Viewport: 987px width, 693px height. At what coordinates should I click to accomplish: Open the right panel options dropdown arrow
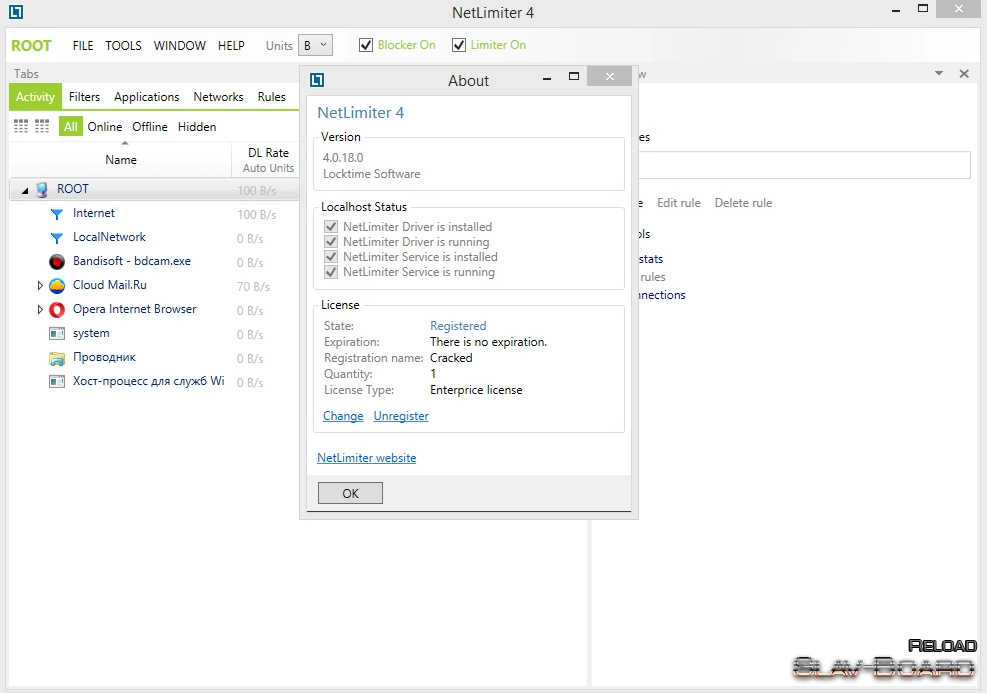(x=939, y=74)
